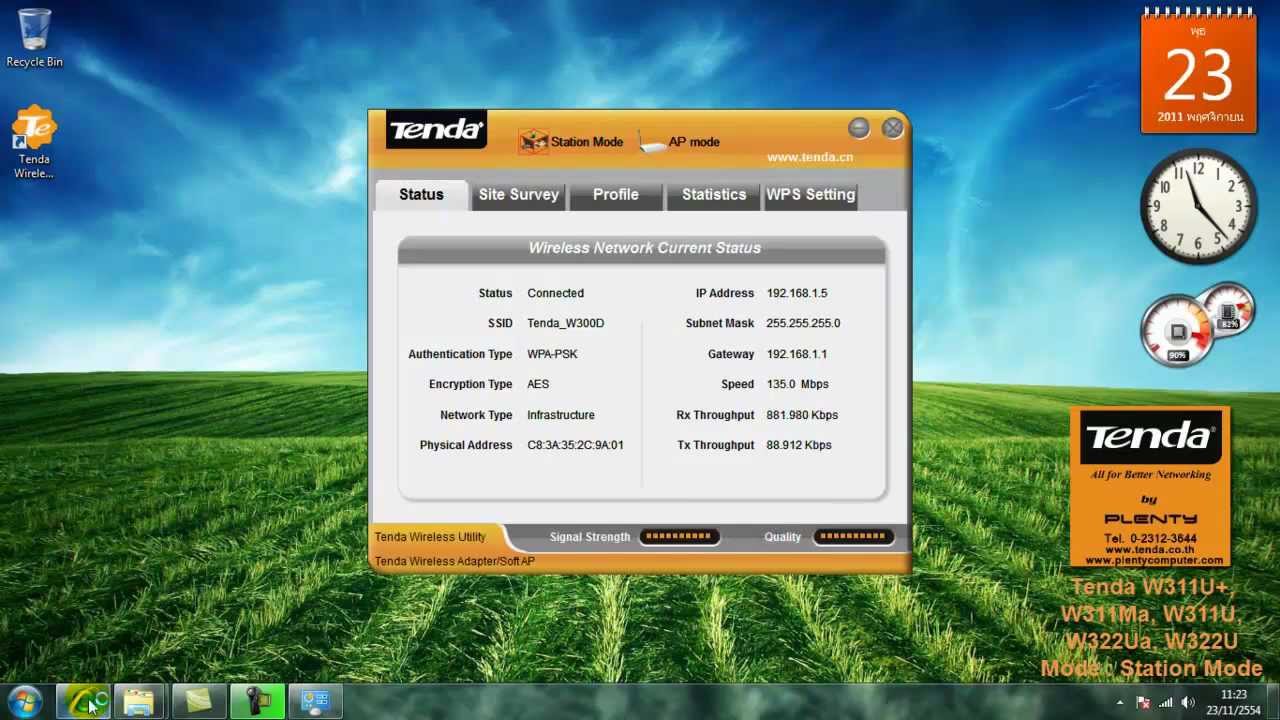Viewport: 1280px width, 720px height.
Task: Switch to Station Mode
Action: pos(571,142)
